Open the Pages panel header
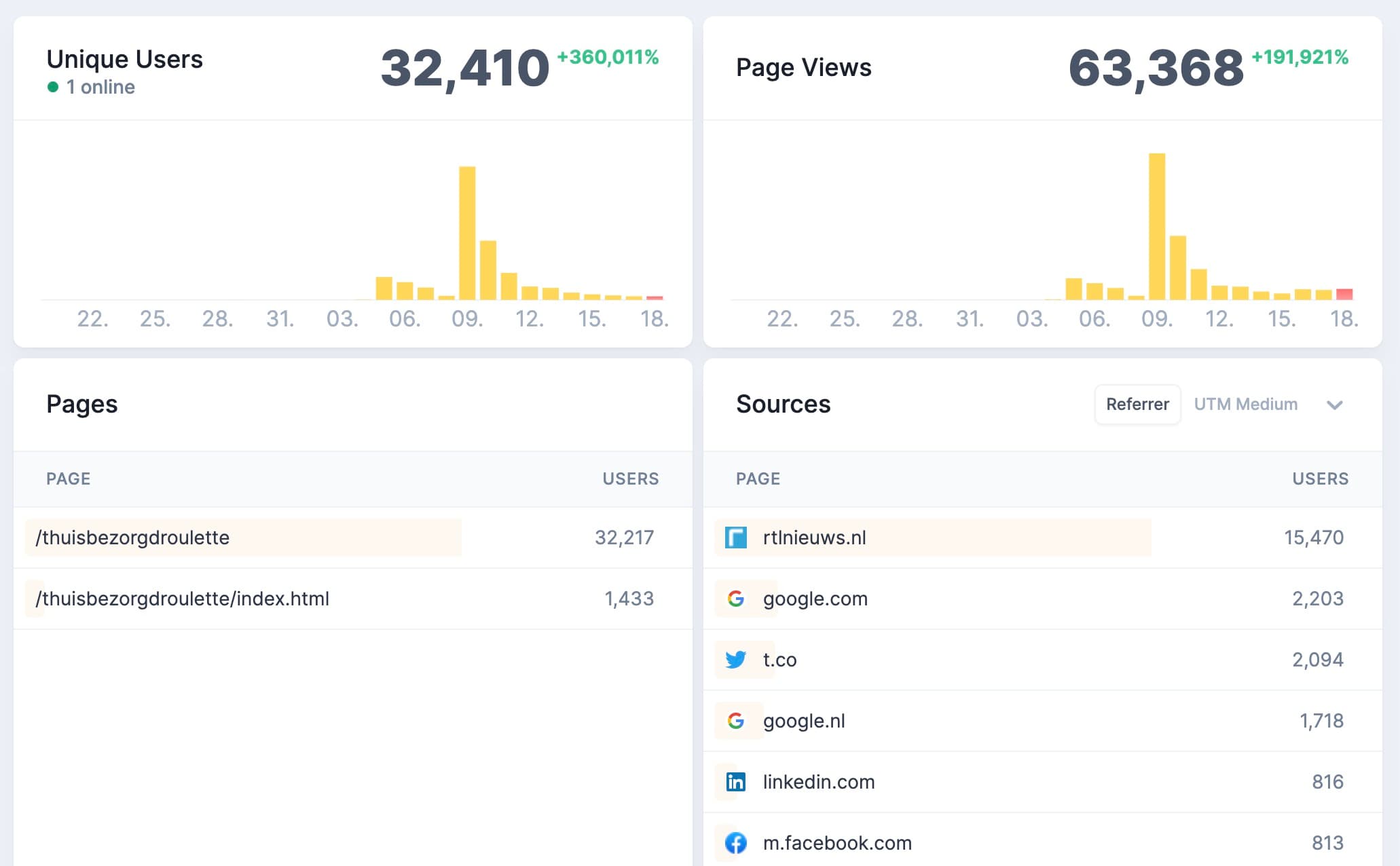Screen dimensions: 1400x866 pyautogui.click(x=81, y=404)
